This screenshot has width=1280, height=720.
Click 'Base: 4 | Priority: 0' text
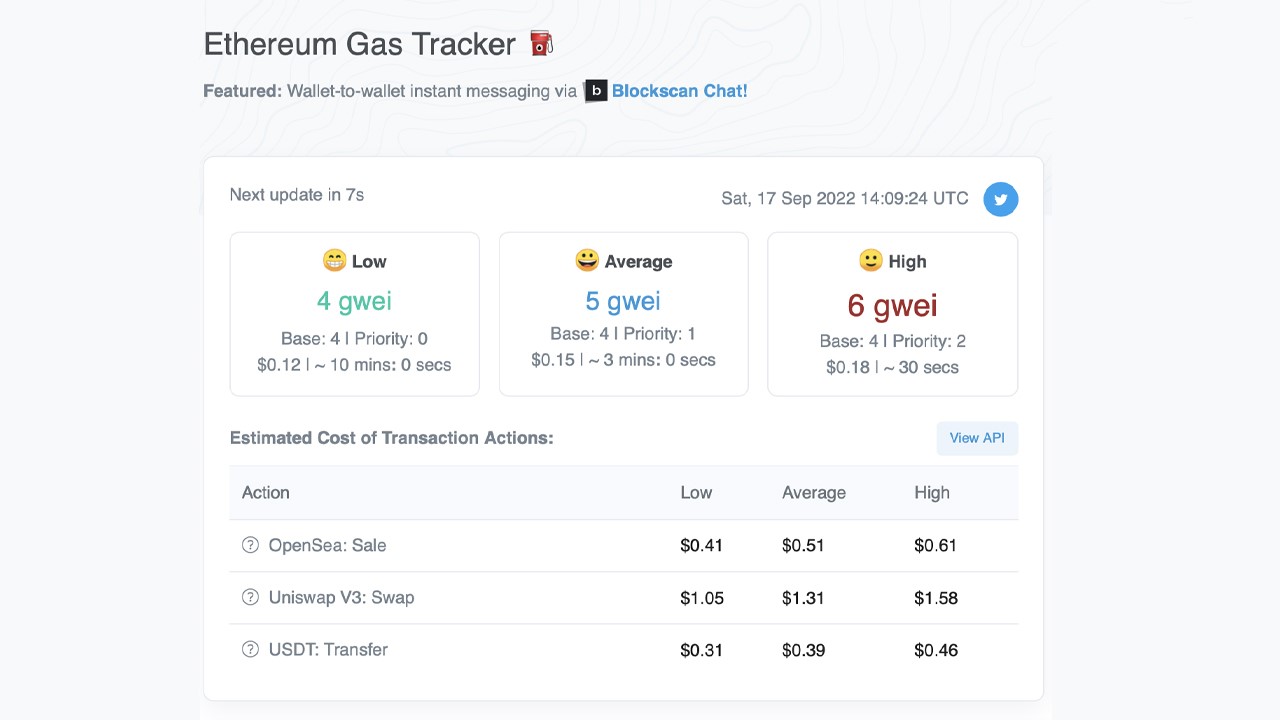point(354,339)
